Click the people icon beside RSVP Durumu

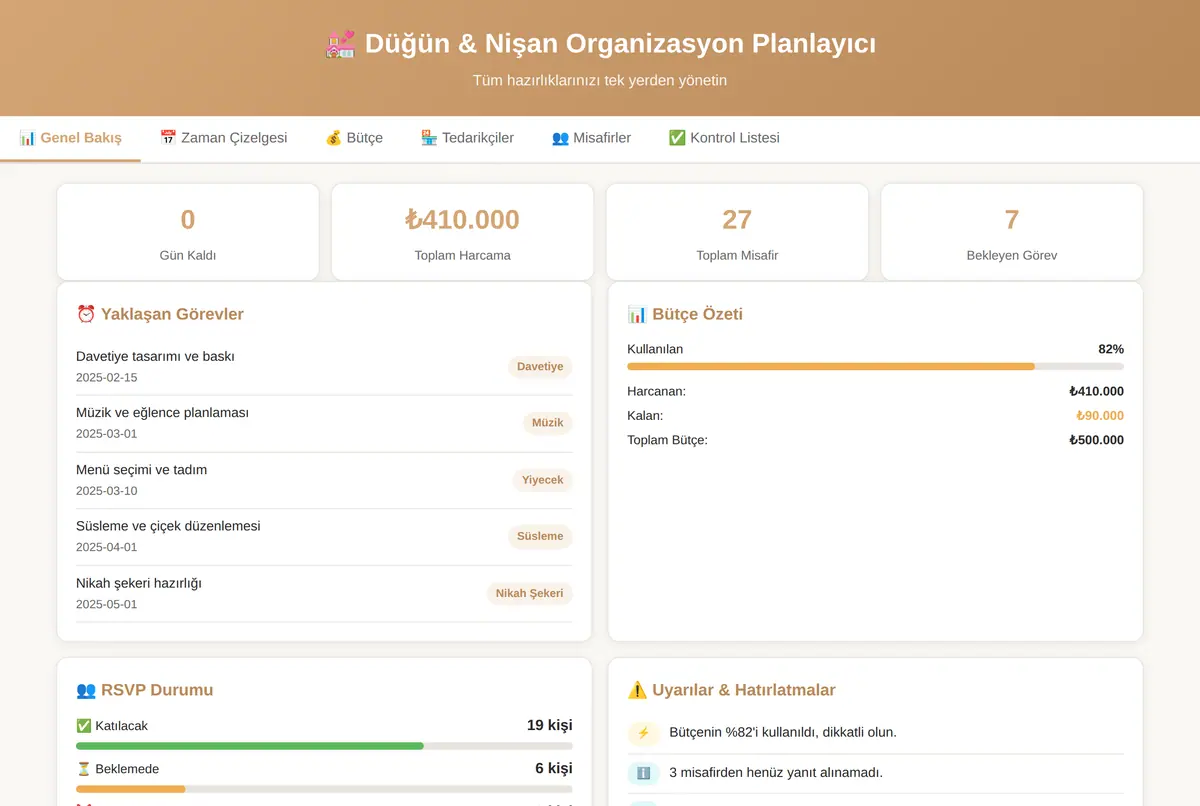(86, 690)
